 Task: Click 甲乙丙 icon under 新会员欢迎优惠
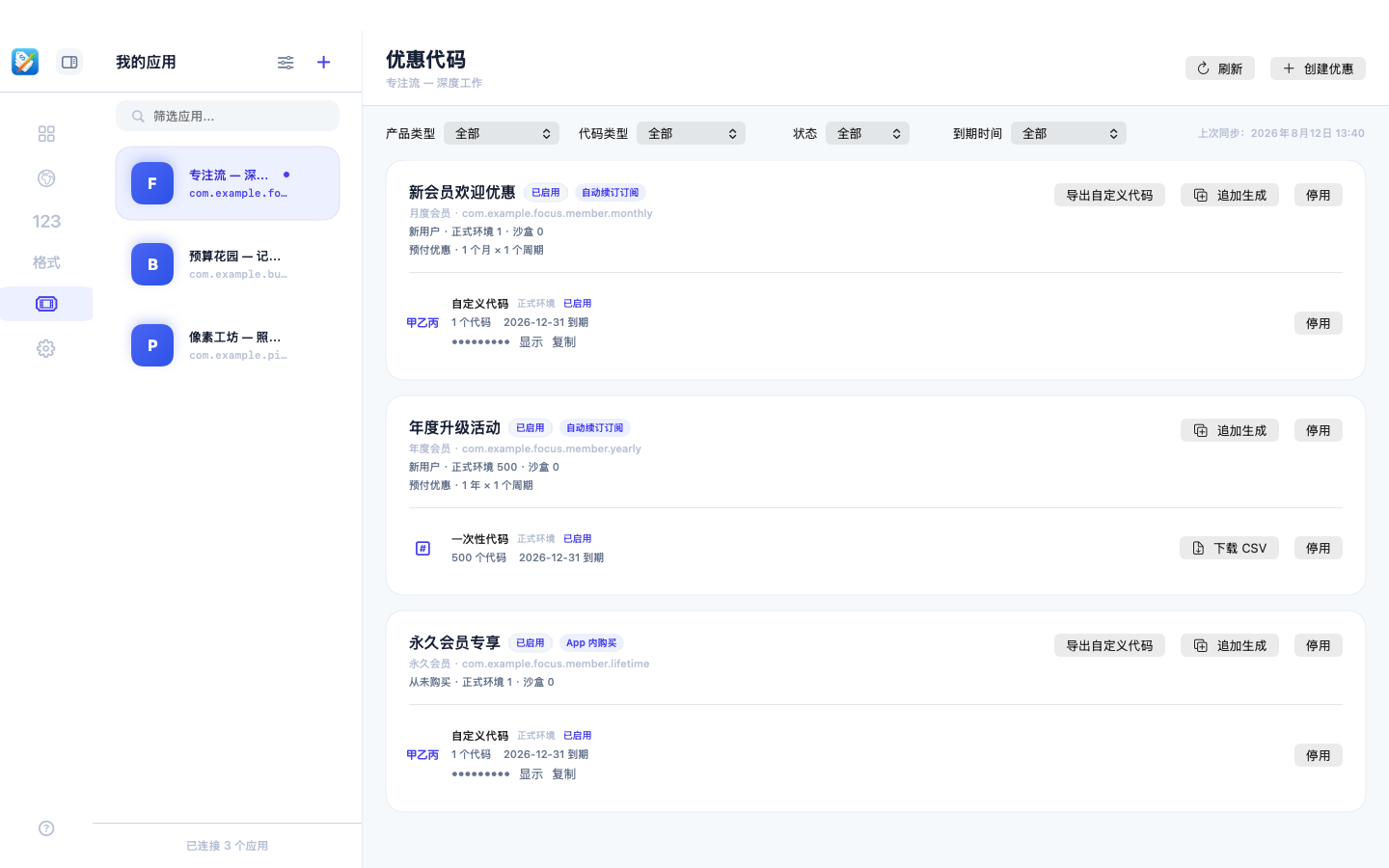[x=422, y=323]
